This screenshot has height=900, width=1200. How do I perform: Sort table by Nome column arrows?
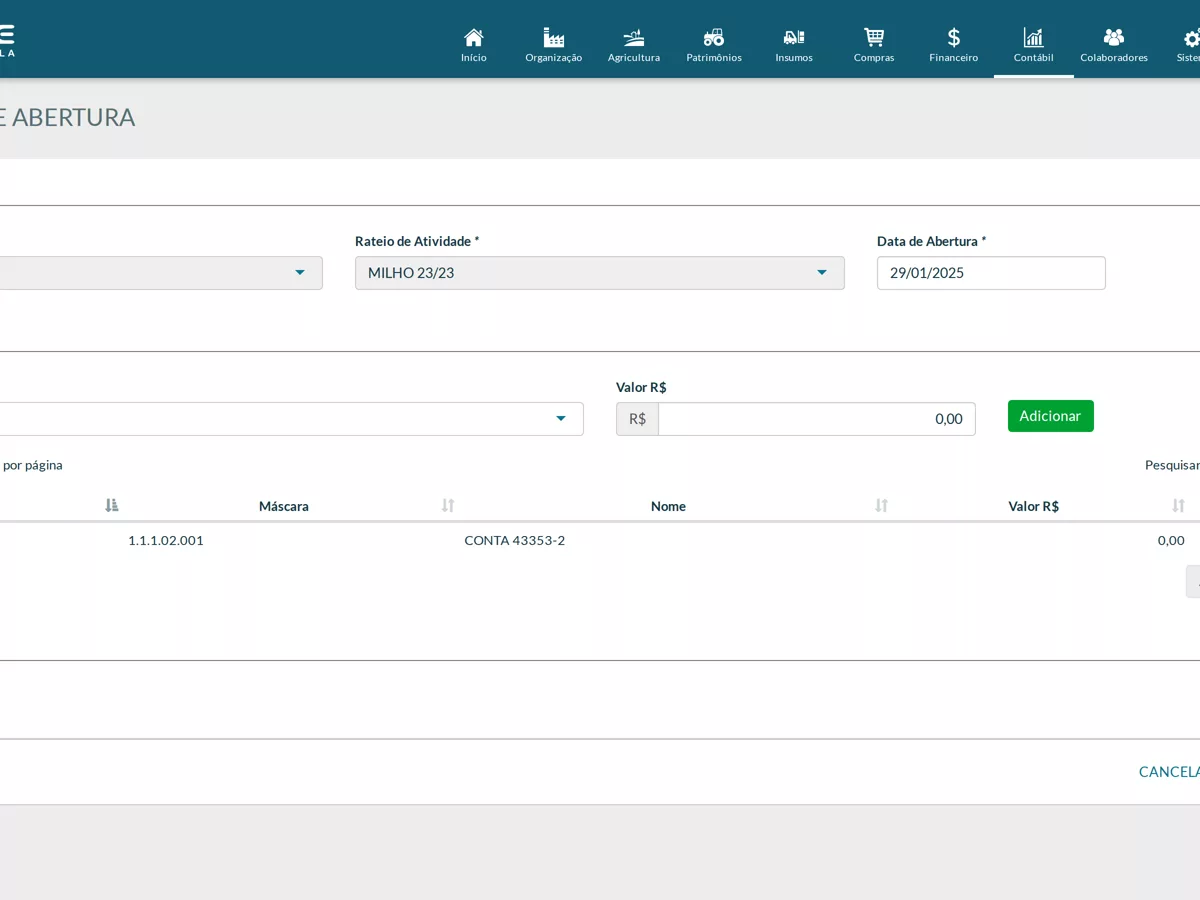pyautogui.click(x=881, y=506)
